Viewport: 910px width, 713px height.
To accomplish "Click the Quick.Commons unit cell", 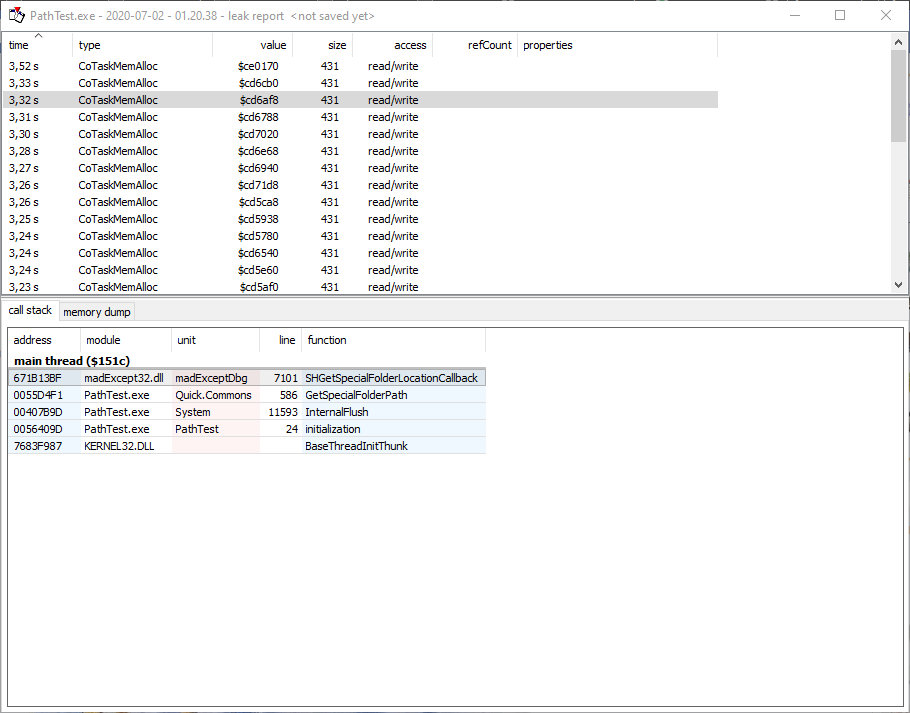I will pyautogui.click(x=214, y=395).
